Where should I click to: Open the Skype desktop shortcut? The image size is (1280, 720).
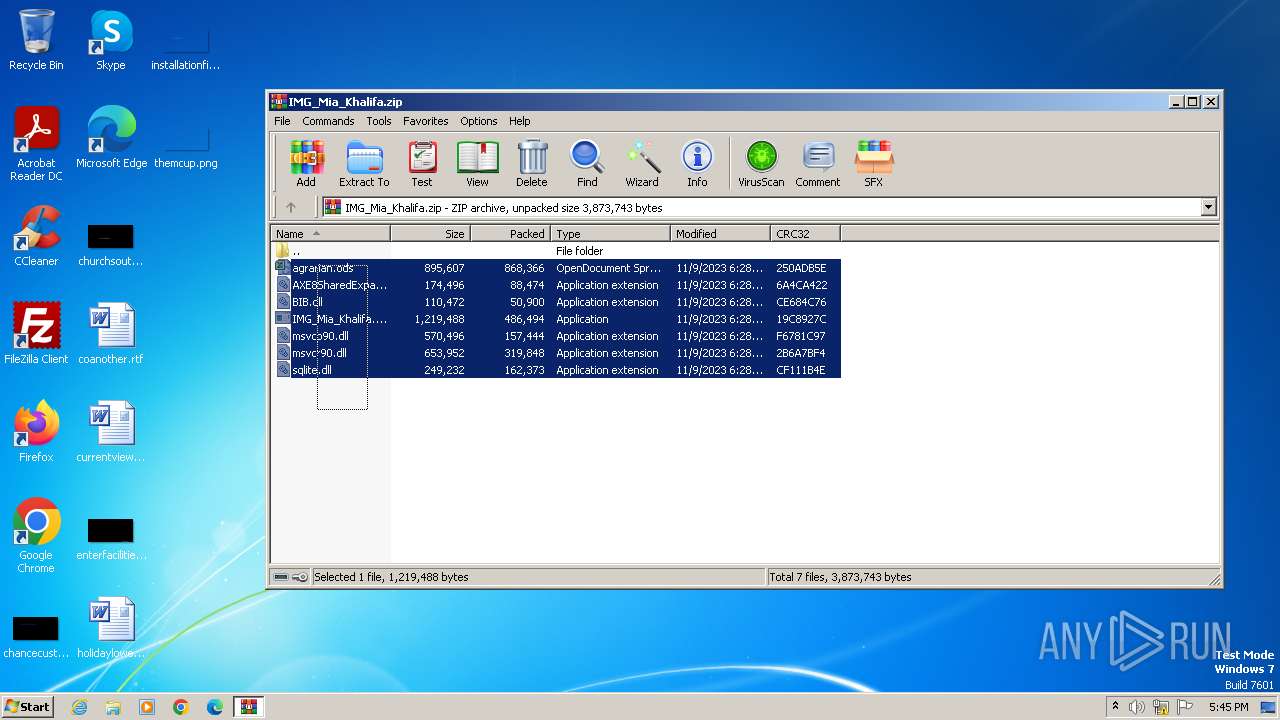111,40
